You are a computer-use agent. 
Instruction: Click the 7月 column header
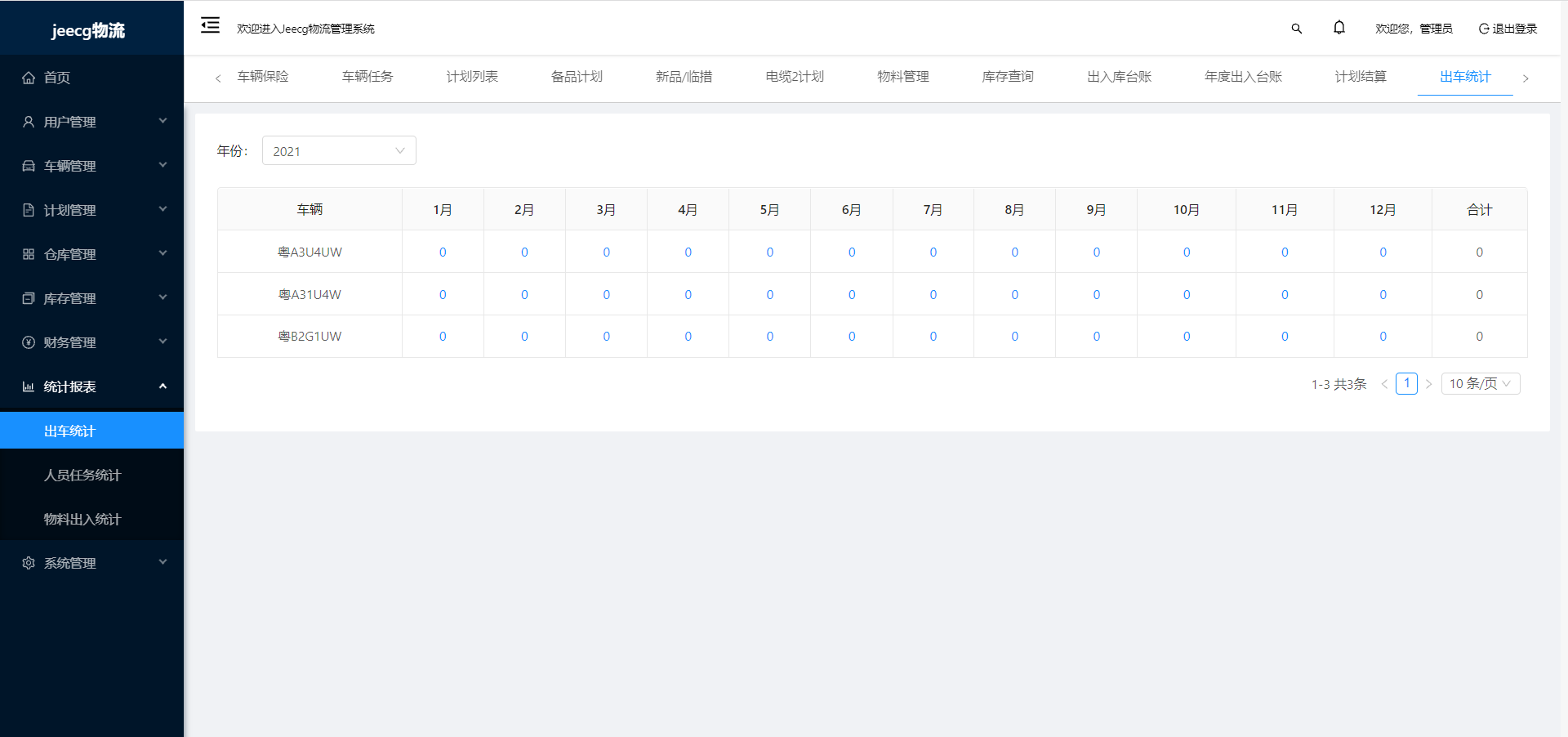pos(933,210)
